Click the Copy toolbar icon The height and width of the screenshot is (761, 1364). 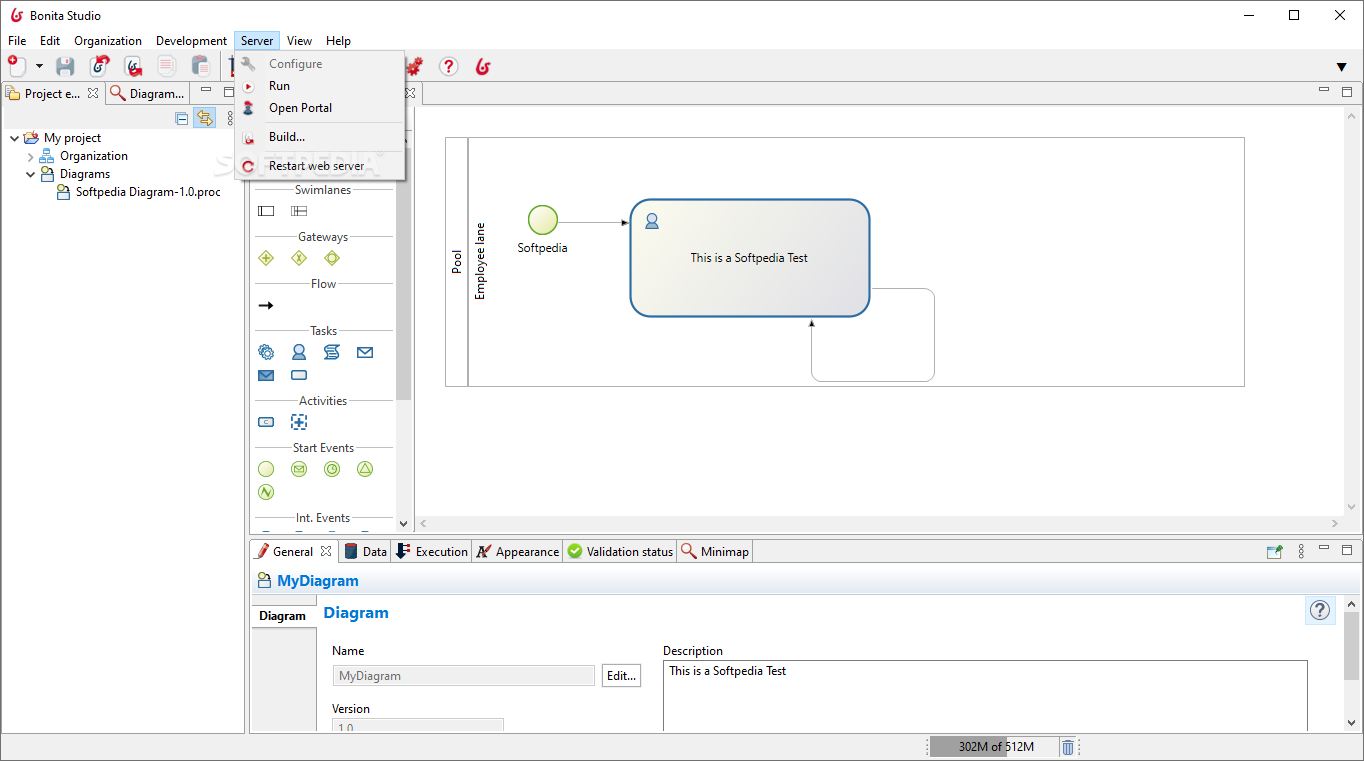(167, 66)
